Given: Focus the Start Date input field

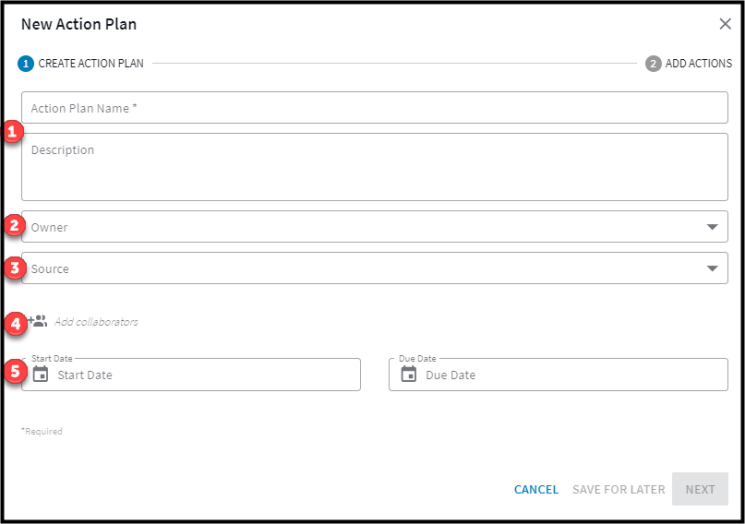Looking at the screenshot, I should [x=191, y=374].
